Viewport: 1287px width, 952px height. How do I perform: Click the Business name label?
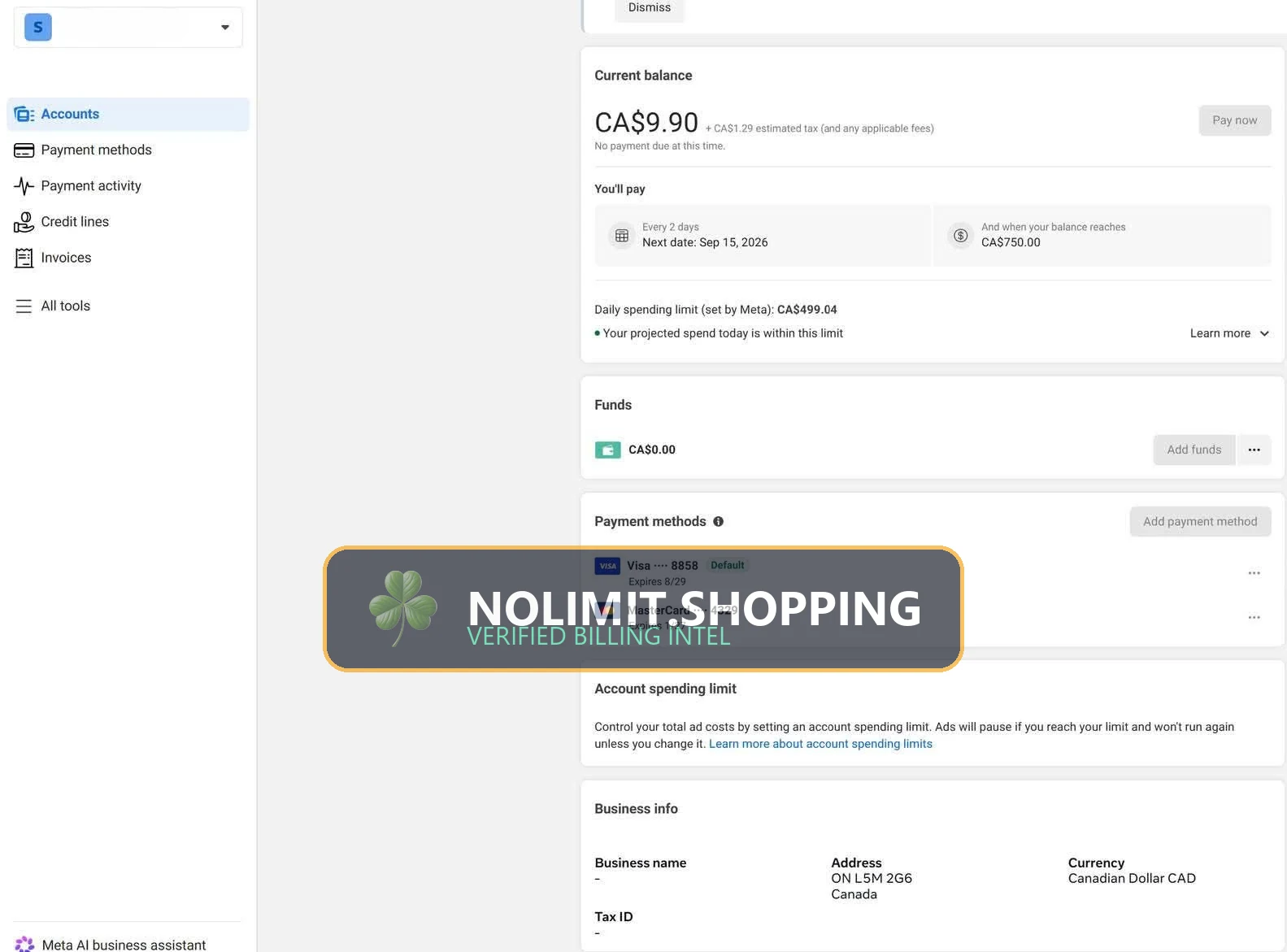[x=641, y=863]
